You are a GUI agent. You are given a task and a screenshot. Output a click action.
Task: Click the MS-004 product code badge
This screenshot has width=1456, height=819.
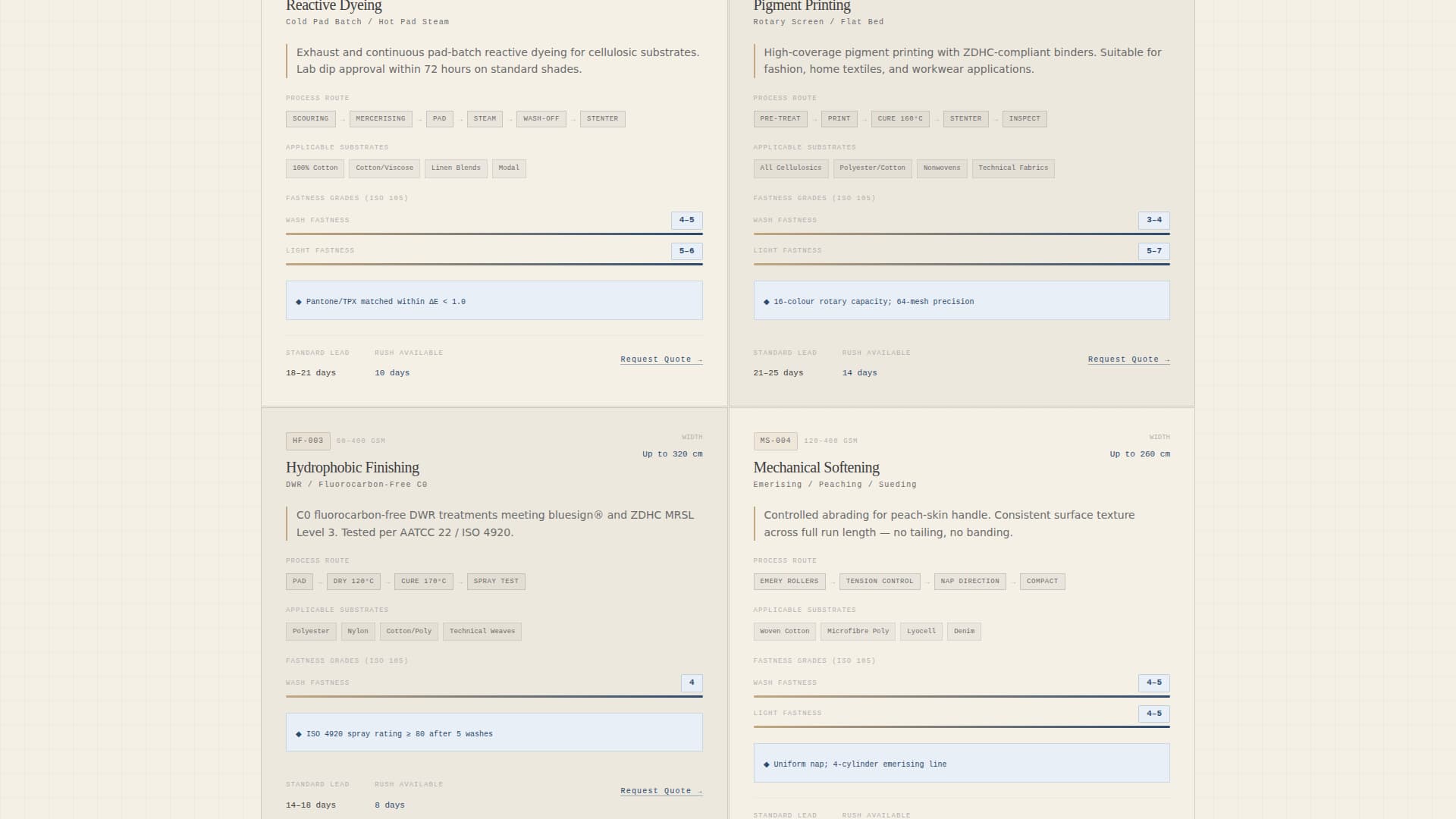click(x=775, y=441)
